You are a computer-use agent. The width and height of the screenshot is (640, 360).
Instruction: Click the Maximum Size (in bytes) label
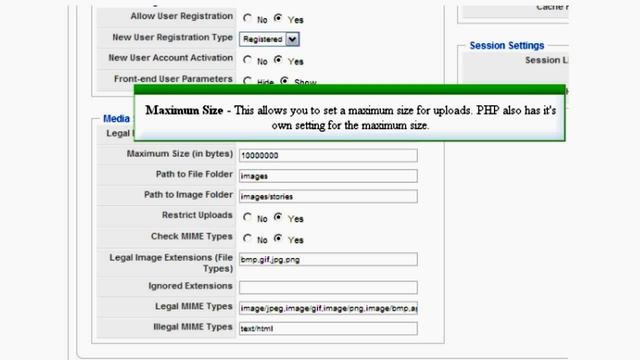(180, 154)
